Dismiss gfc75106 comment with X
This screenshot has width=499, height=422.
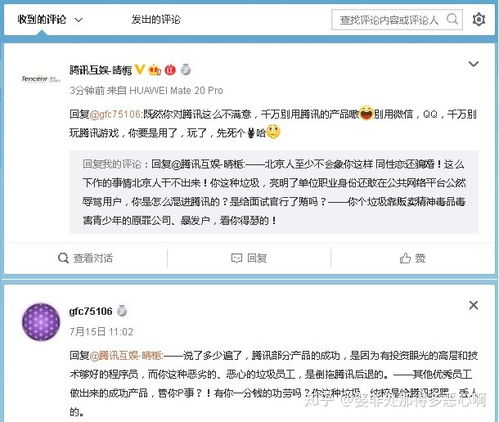[x=473, y=305]
